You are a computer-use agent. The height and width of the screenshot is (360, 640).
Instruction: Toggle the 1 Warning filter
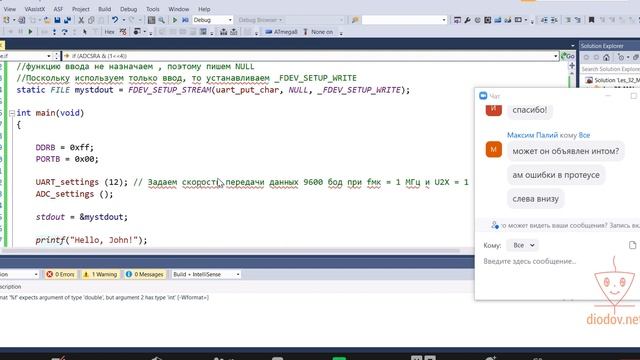[x=100, y=274]
